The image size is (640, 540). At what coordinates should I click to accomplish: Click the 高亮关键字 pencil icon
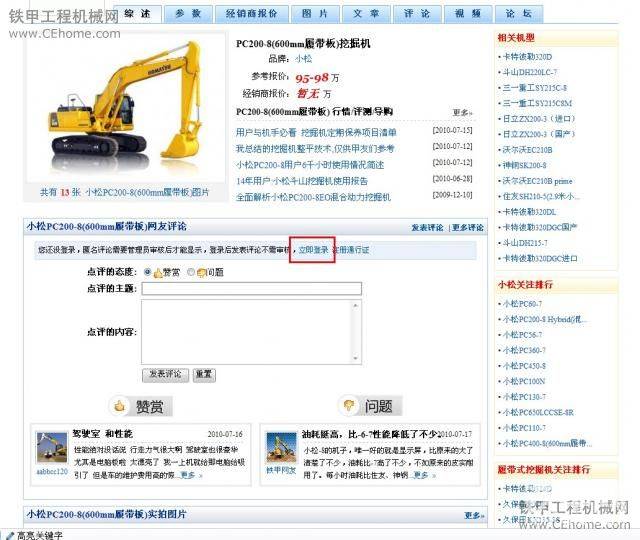pos(10,535)
